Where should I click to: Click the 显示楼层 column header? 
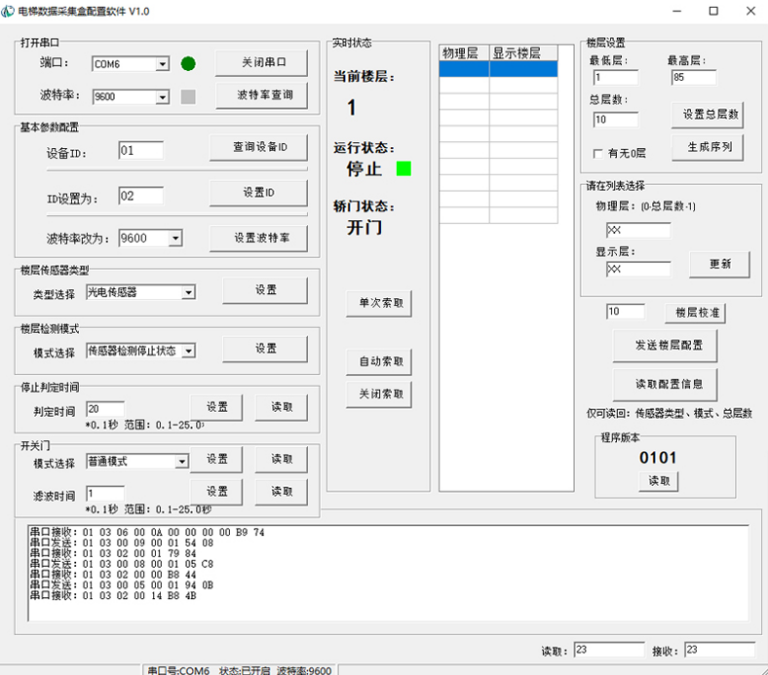click(524, 53)
